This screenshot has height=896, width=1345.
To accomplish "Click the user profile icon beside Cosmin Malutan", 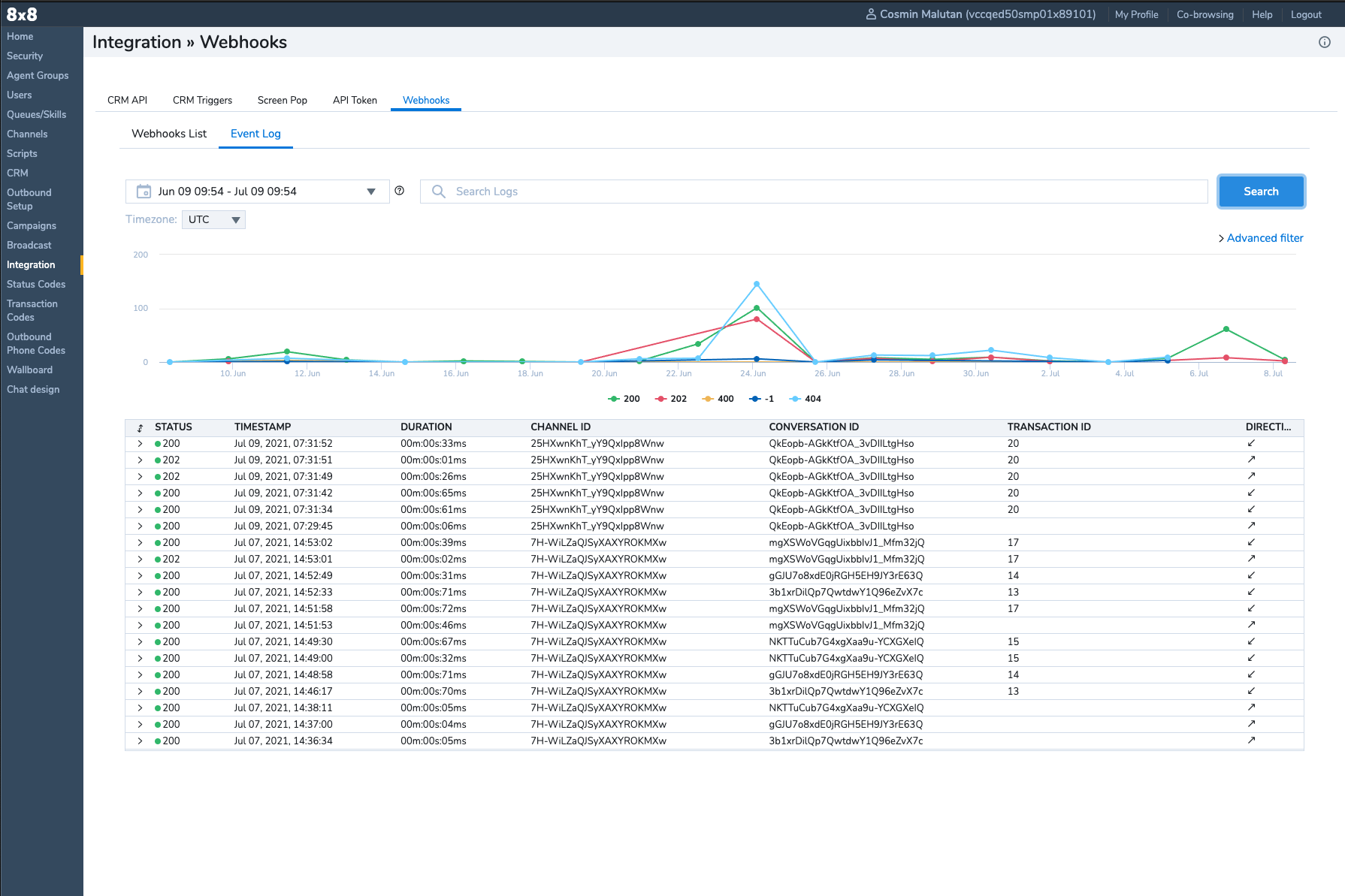I will 871,14.
